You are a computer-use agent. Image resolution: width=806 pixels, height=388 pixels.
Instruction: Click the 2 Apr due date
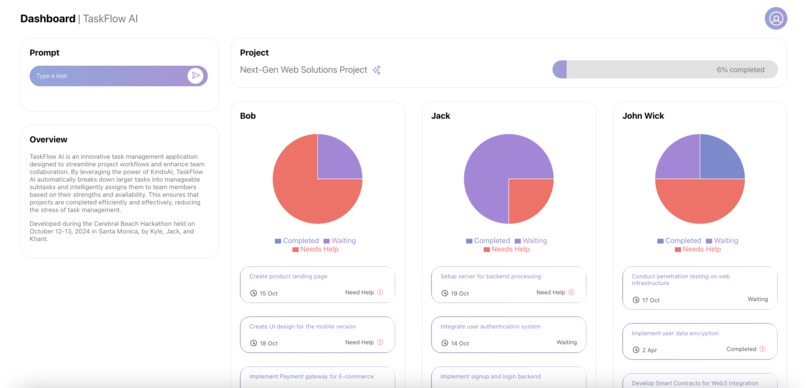(650, 350)
